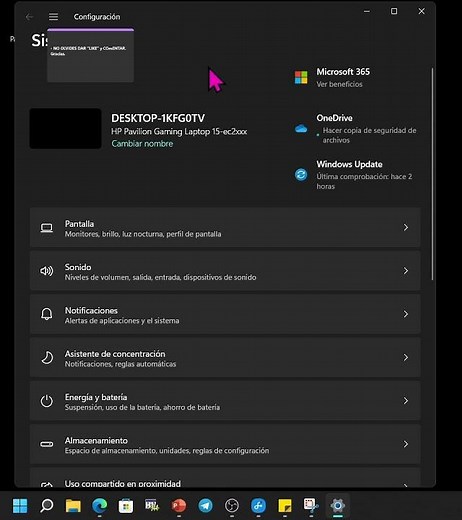Screen dimensions: 462x520
Task: Expand Almacenamiento settings chevron
Action: tap(406, 444)
